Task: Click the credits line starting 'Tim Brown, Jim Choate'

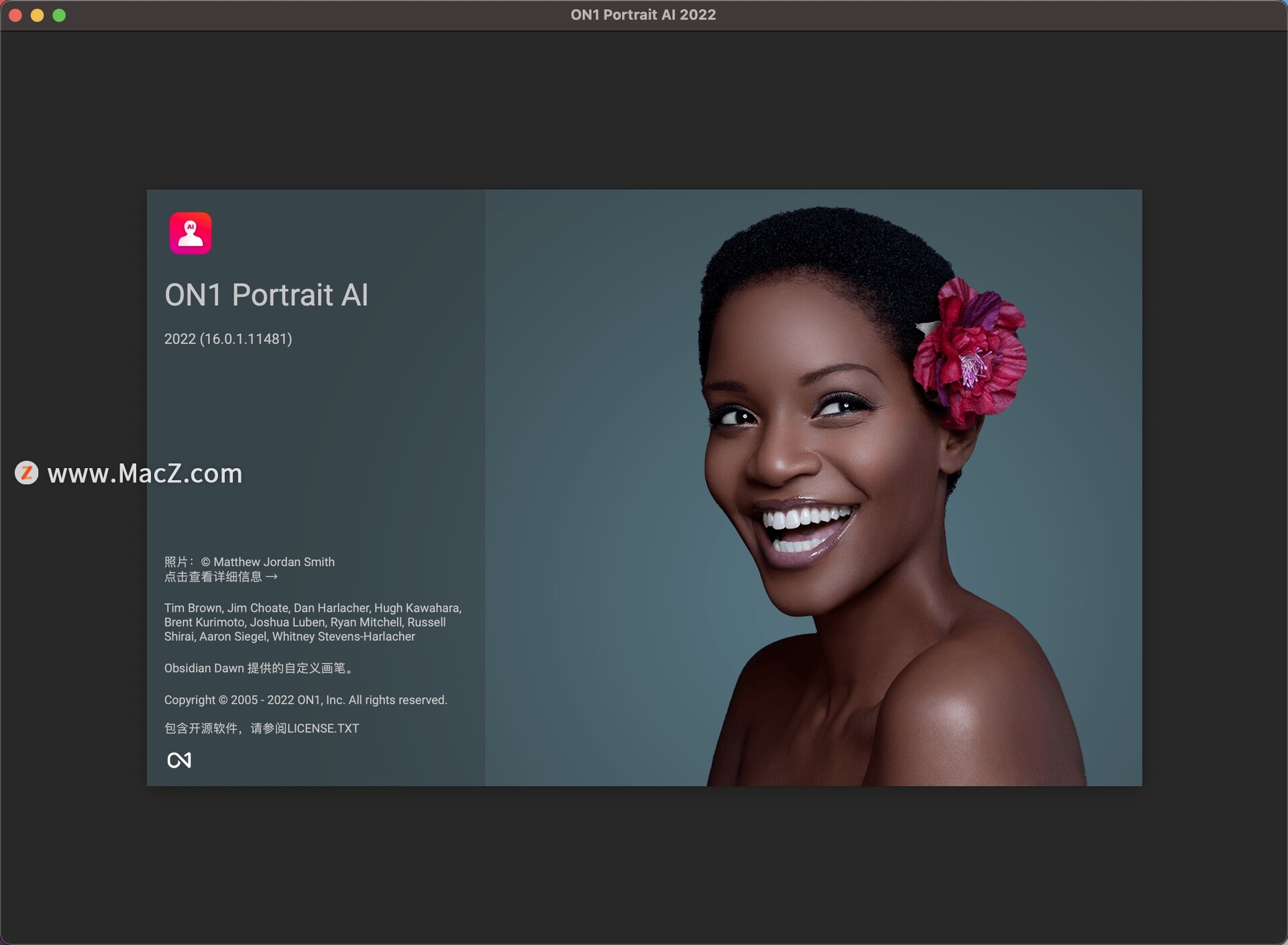Action: 313,608
